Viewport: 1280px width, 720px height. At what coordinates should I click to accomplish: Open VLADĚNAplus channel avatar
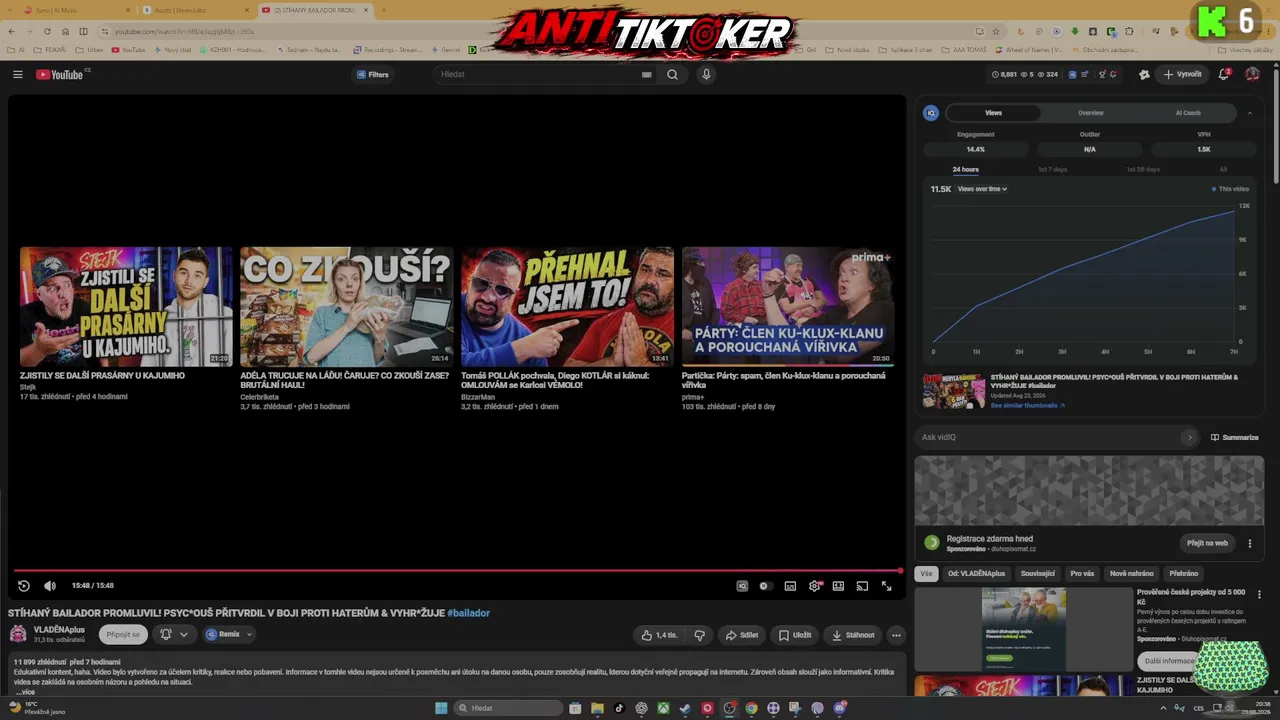(18, 634)
